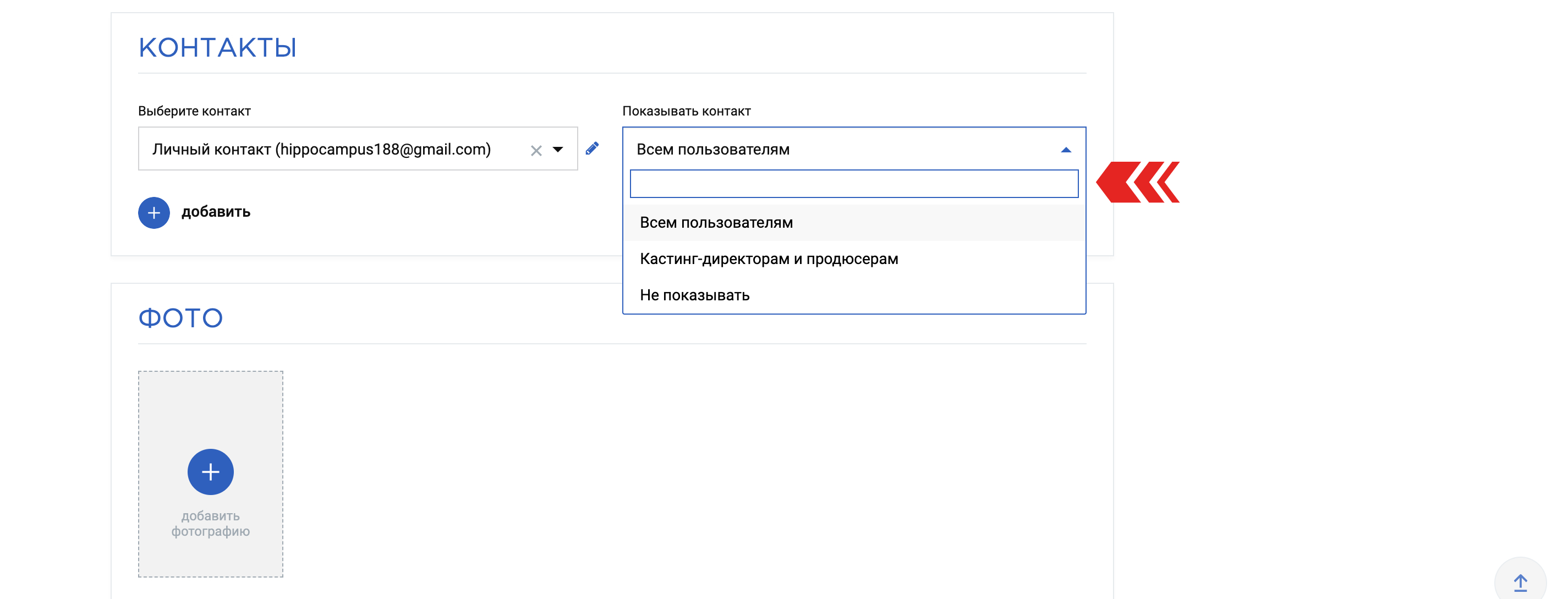The image size is (1568, 599).
Task: Click the ФОТО section heading
Action: tap(180, 318)
